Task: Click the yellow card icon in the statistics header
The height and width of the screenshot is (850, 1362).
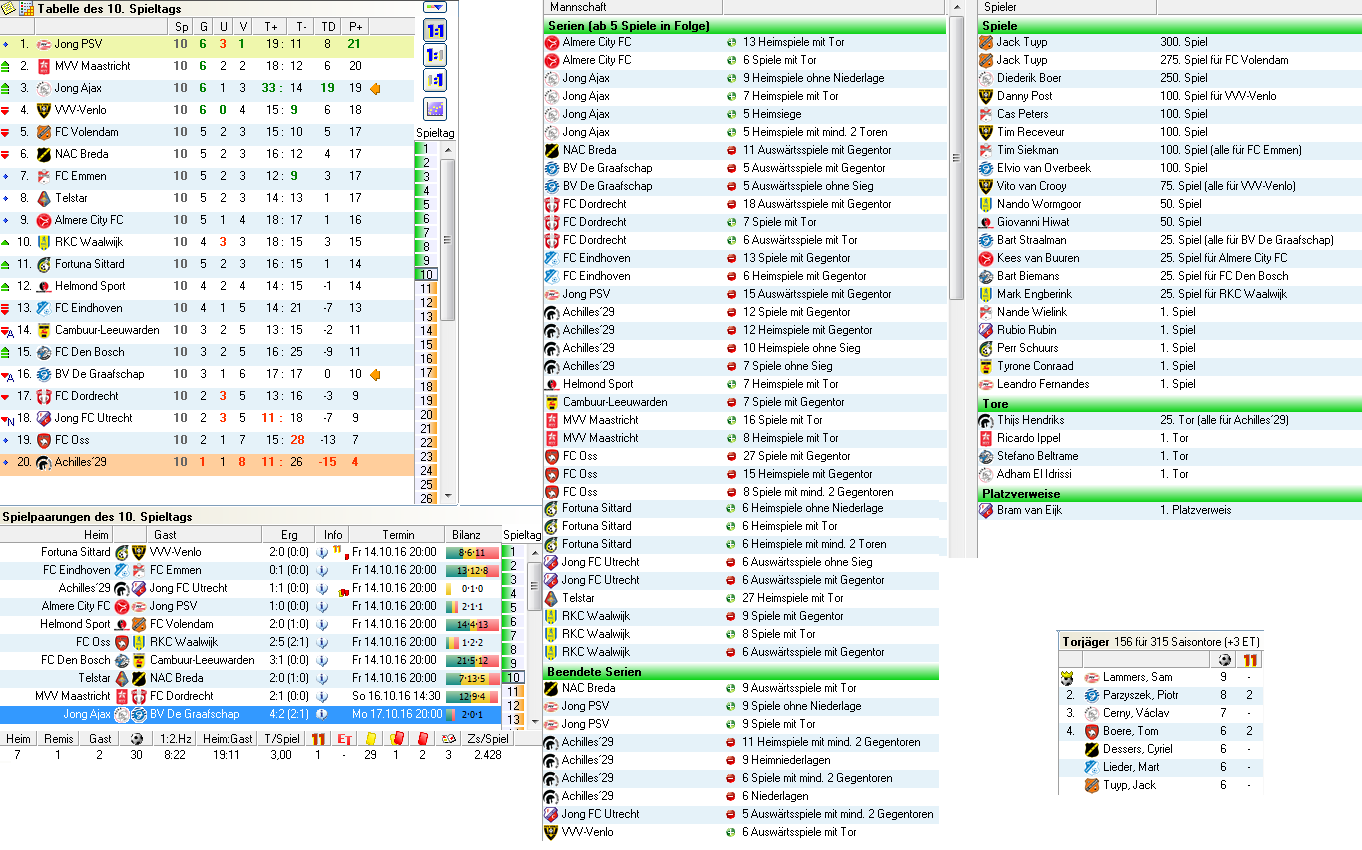Action: [370, 739]
